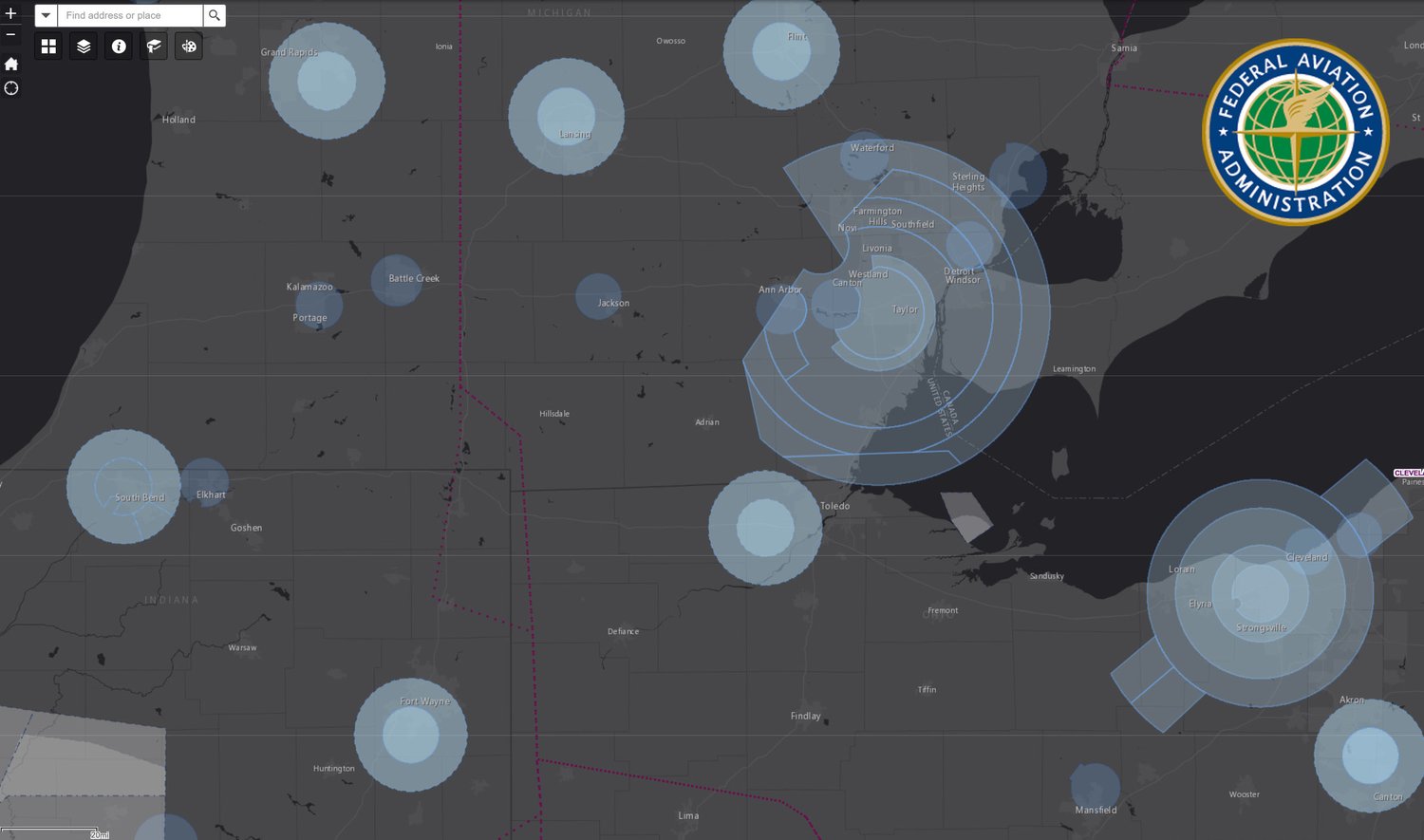Focus the Find address or place field
This screenshot has height=840, width=1424.
coord(130,15)
